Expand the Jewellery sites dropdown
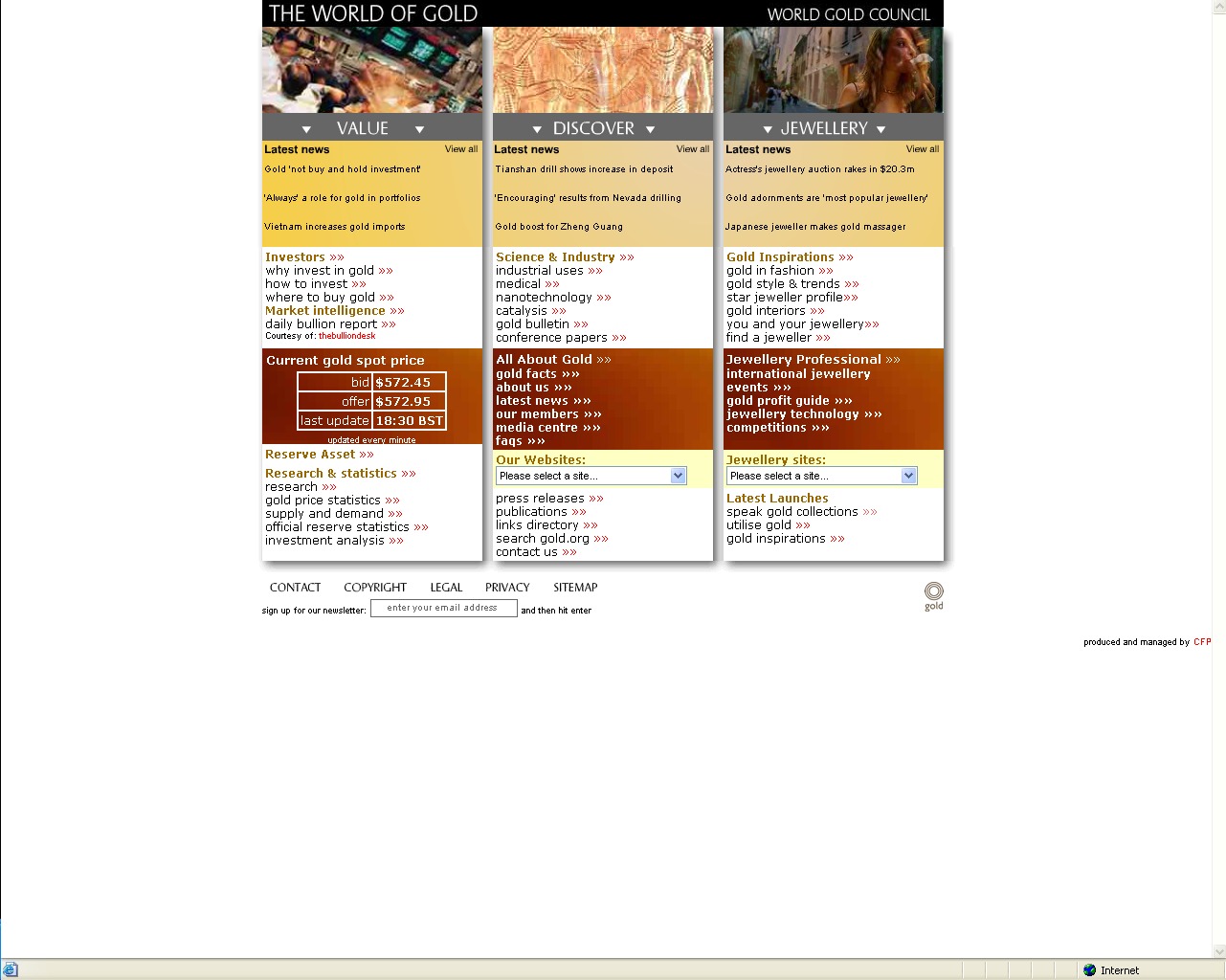The width and height of the screenshot is (1226, 980). point(821,476)
